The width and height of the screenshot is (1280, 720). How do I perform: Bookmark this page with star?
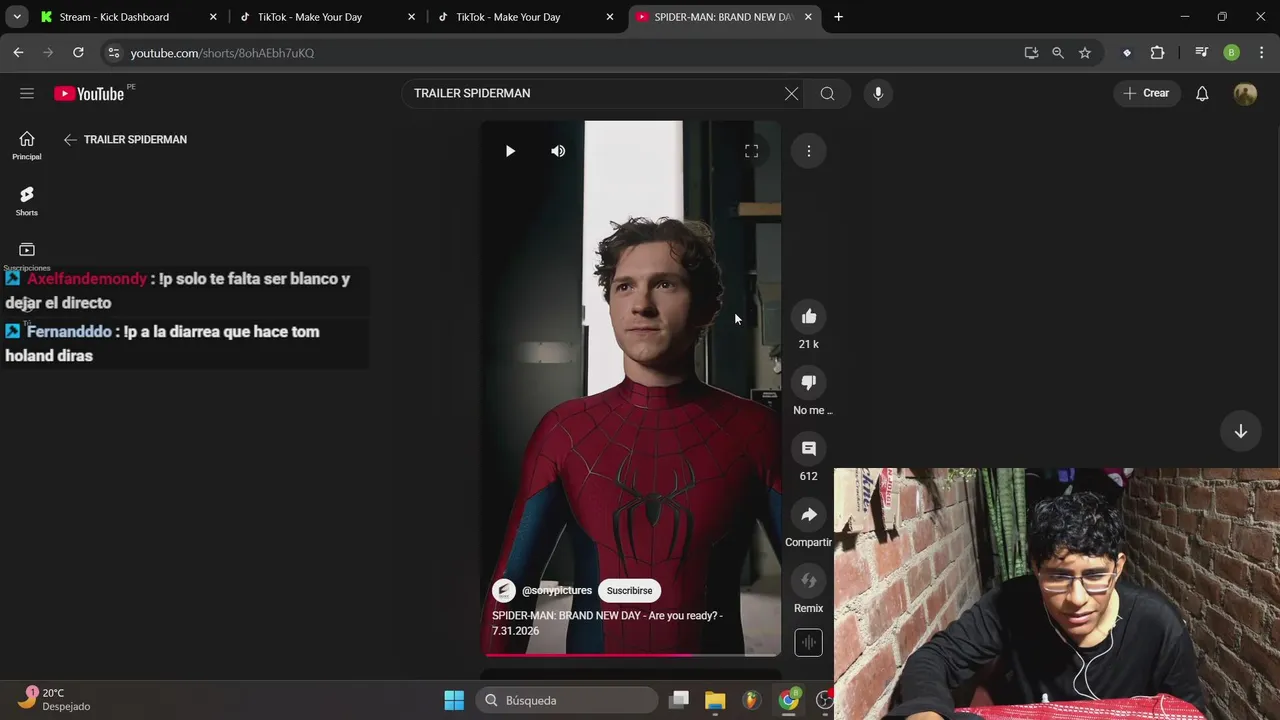coord(1085,53)
